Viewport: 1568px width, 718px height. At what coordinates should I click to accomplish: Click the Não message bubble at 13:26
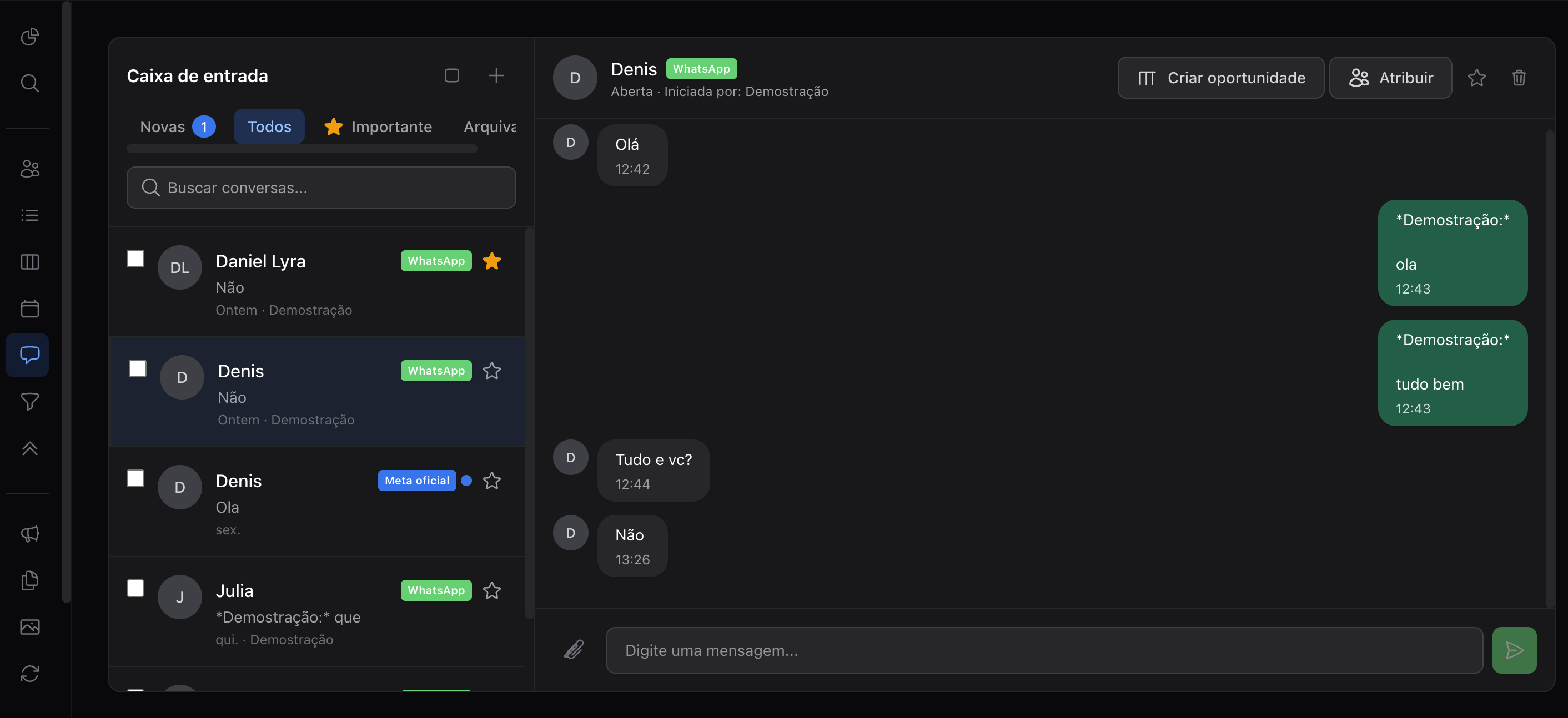pyautogui.click(x=632, y=547)
